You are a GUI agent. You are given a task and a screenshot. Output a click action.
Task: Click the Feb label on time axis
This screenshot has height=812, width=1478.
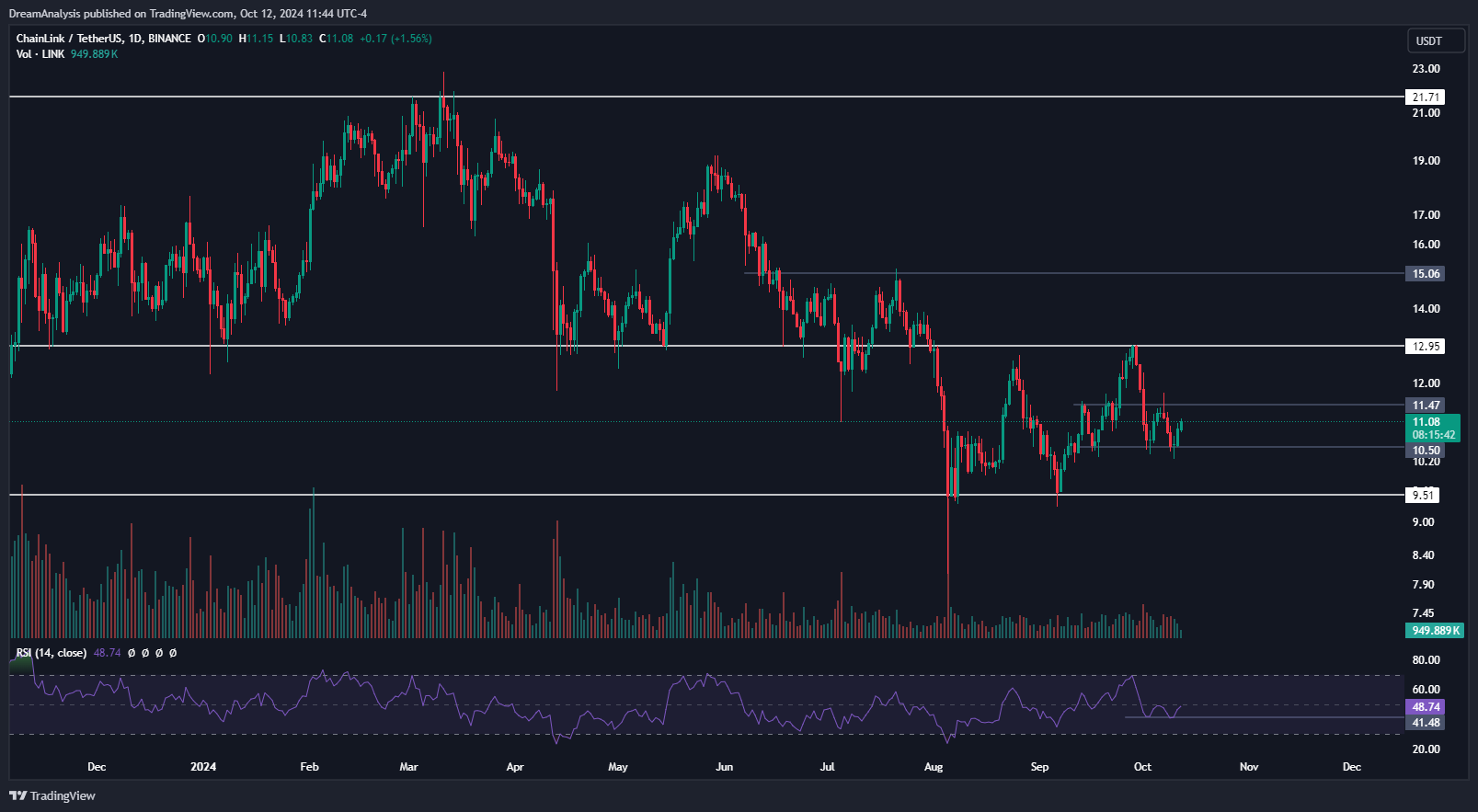pyautogui.click(x=309, y=767)
